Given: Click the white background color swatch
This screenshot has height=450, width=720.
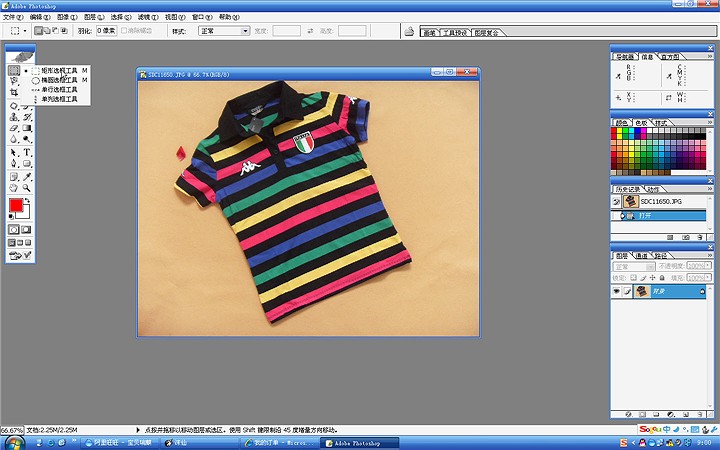Looking at the screenshot, I should pos(26,214).
